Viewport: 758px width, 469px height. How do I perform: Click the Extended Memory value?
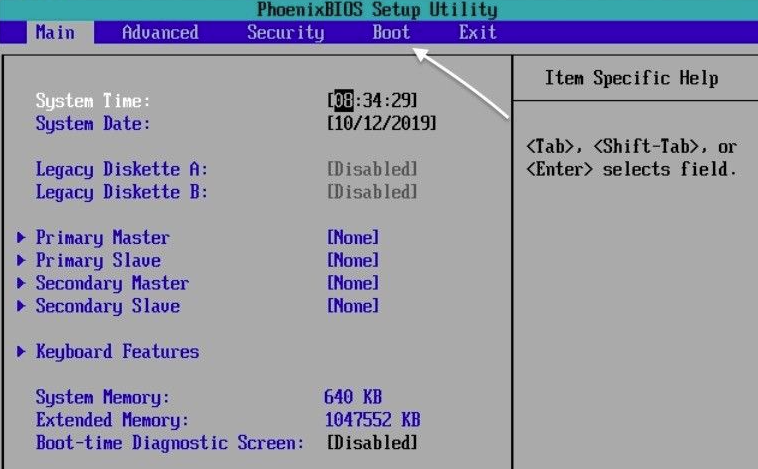pos(372,420)
